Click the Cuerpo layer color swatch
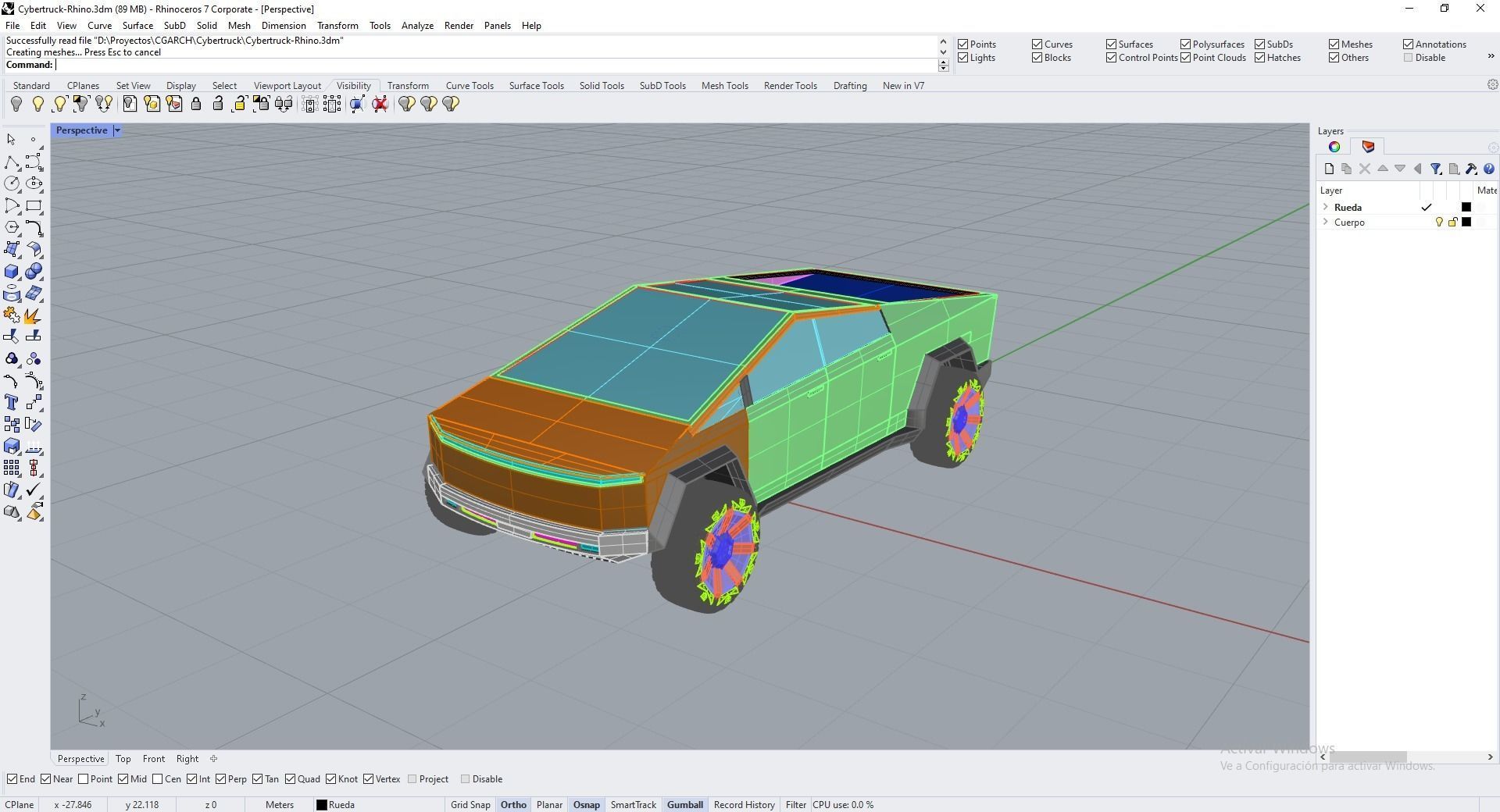Screen dimensions: 1500x812 tap(1466, 222)
